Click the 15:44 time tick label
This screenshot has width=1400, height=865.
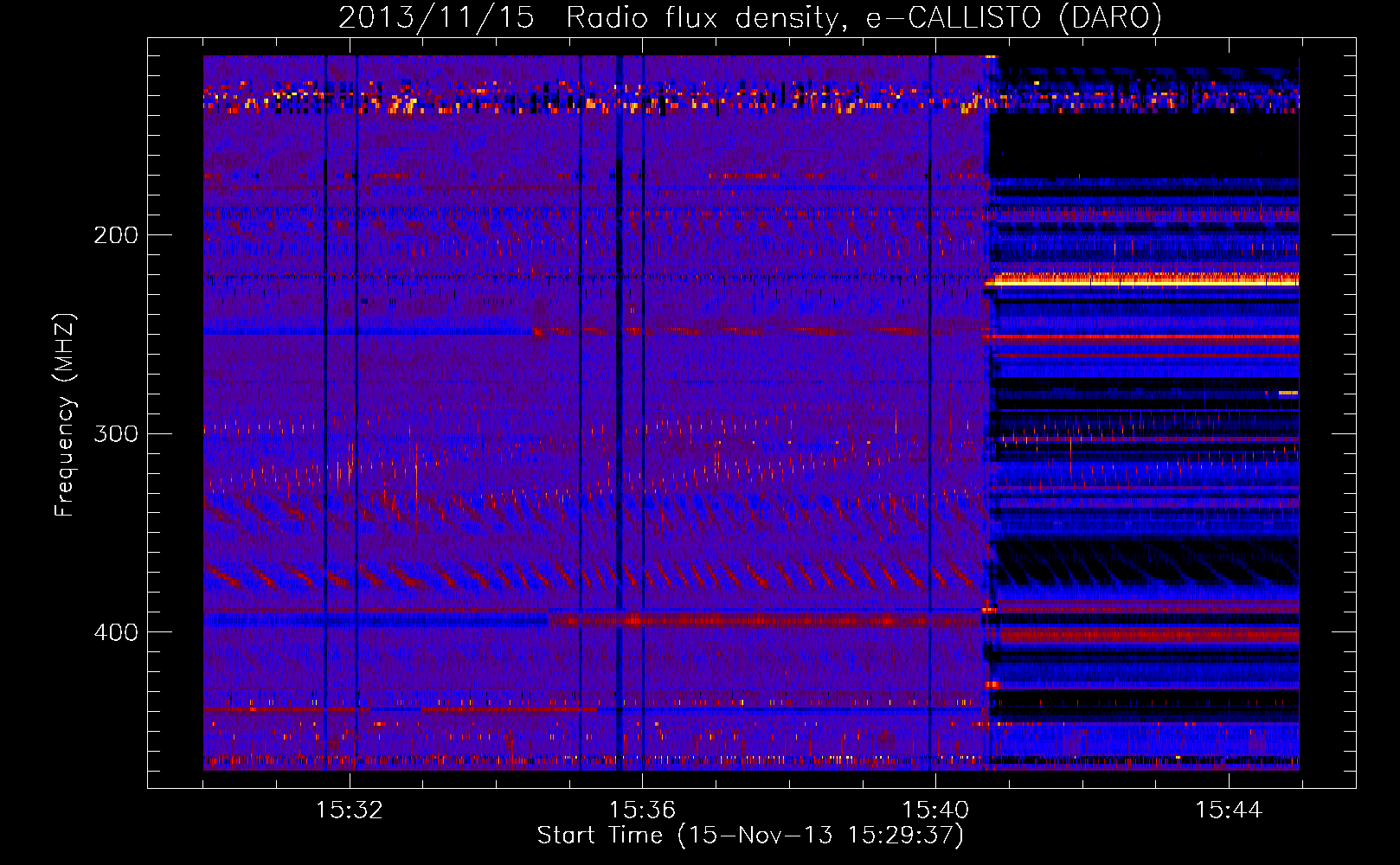click(x=1229, y=811)
